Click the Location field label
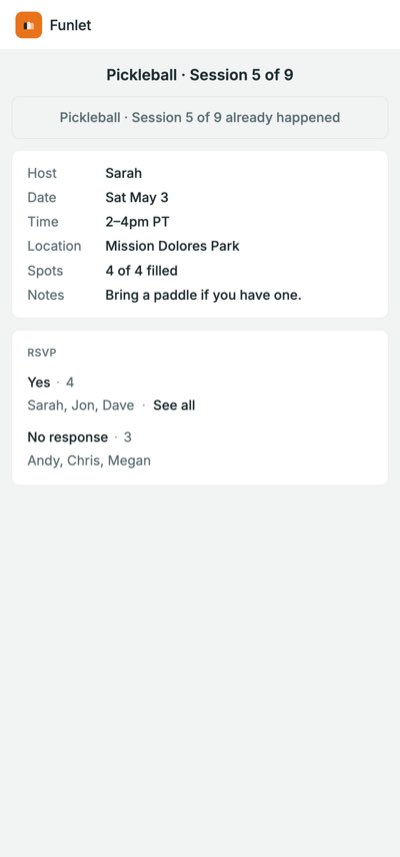Viewport: 400px width, 857px height. (54, 246)
